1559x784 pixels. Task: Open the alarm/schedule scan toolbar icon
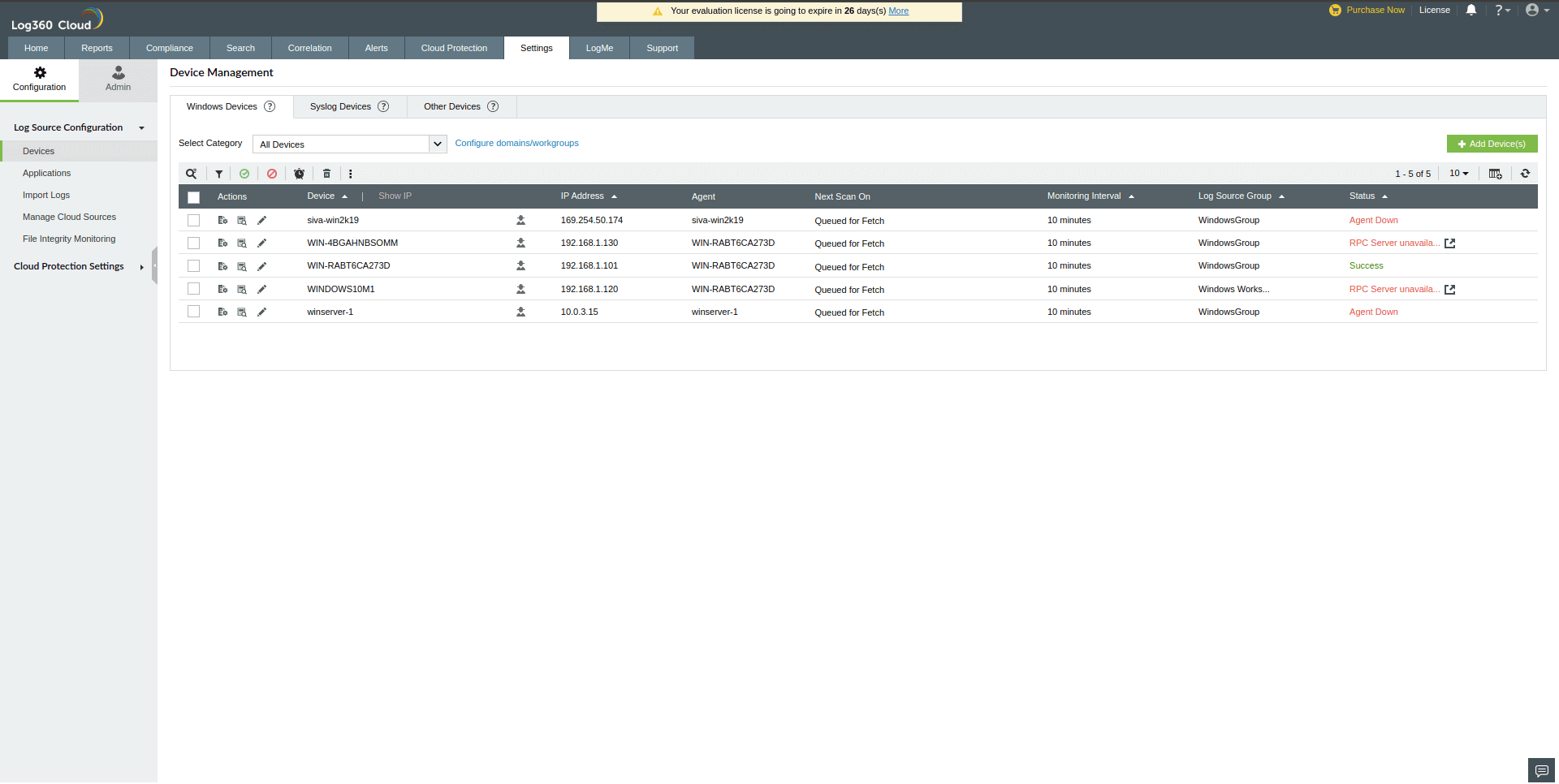299,174
